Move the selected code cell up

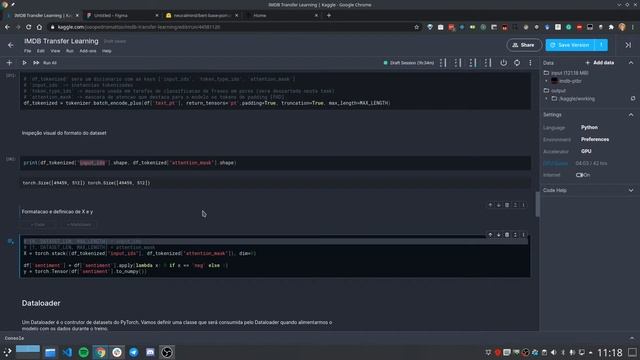[x=490, y=235]
